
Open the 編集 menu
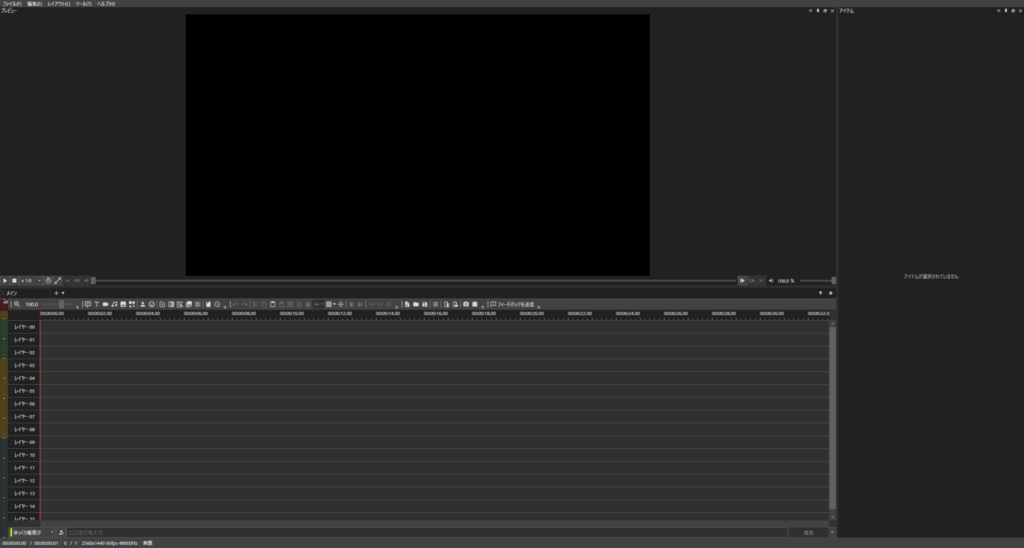pos(35,4)
